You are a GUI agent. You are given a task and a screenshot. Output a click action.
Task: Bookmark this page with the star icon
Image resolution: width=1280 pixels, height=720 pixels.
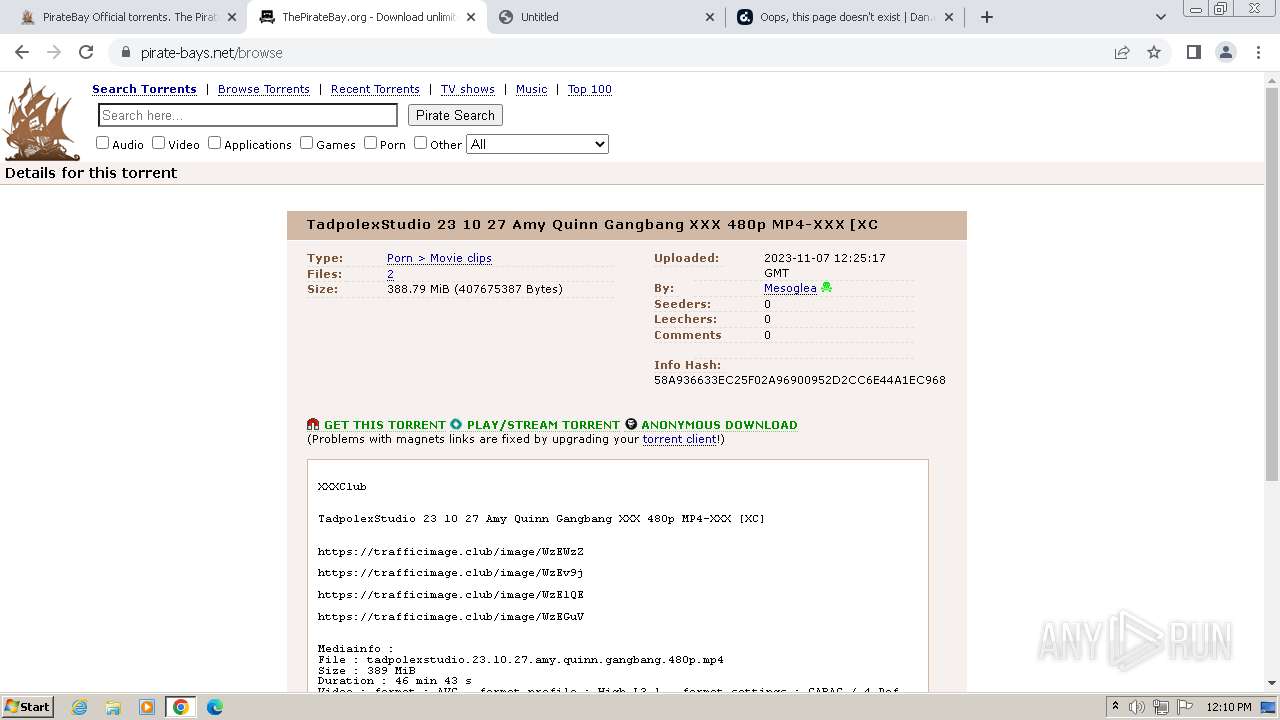click(1154, 52)
